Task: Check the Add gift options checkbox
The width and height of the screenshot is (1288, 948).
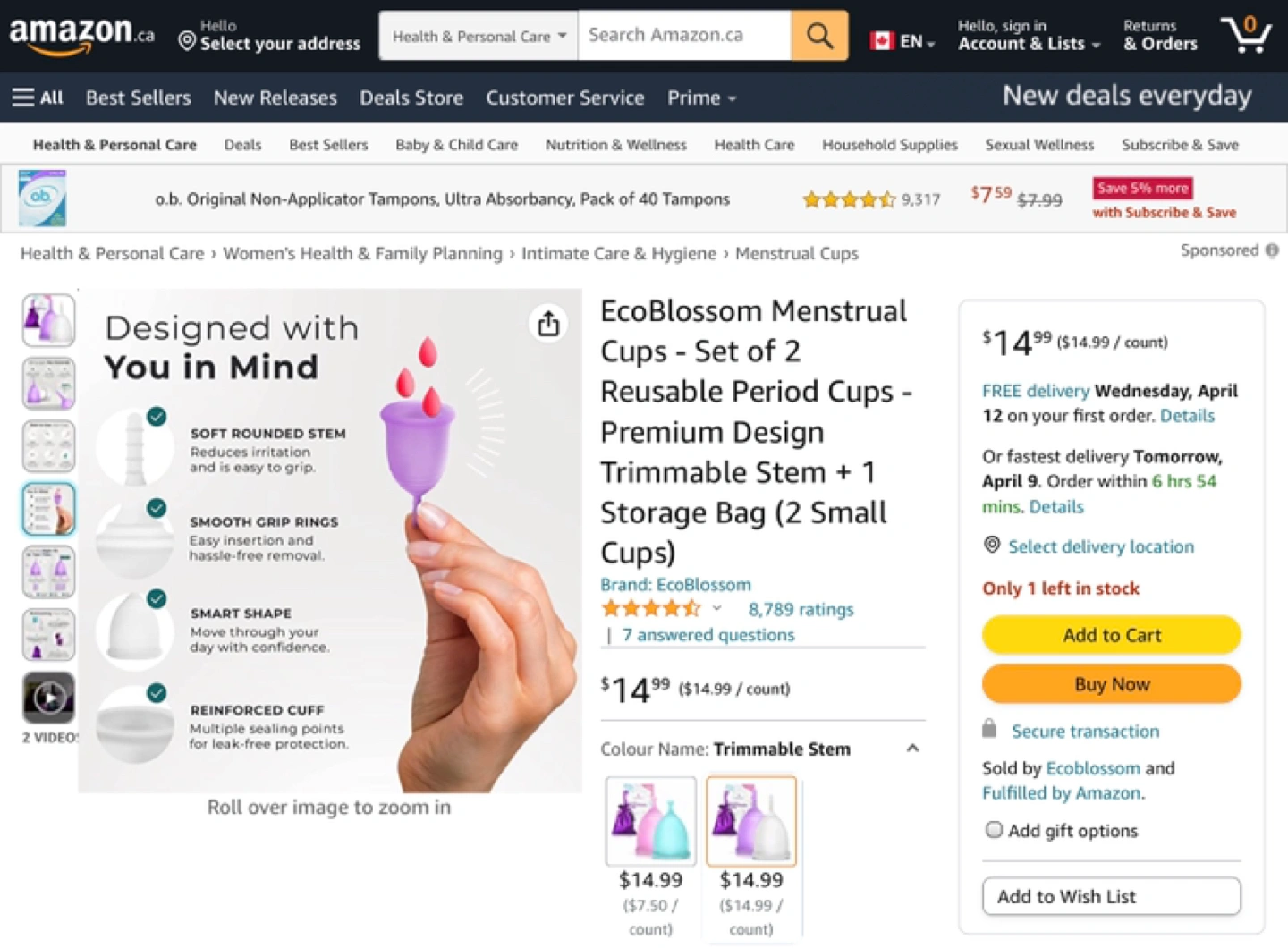Action: (993, 830)
